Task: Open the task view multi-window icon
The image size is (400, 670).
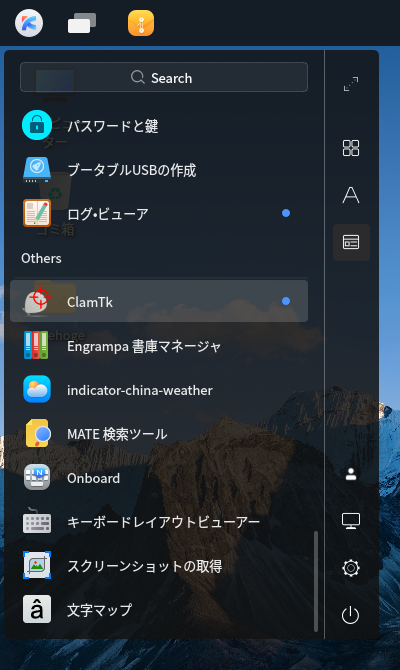Action: (82, 23)
